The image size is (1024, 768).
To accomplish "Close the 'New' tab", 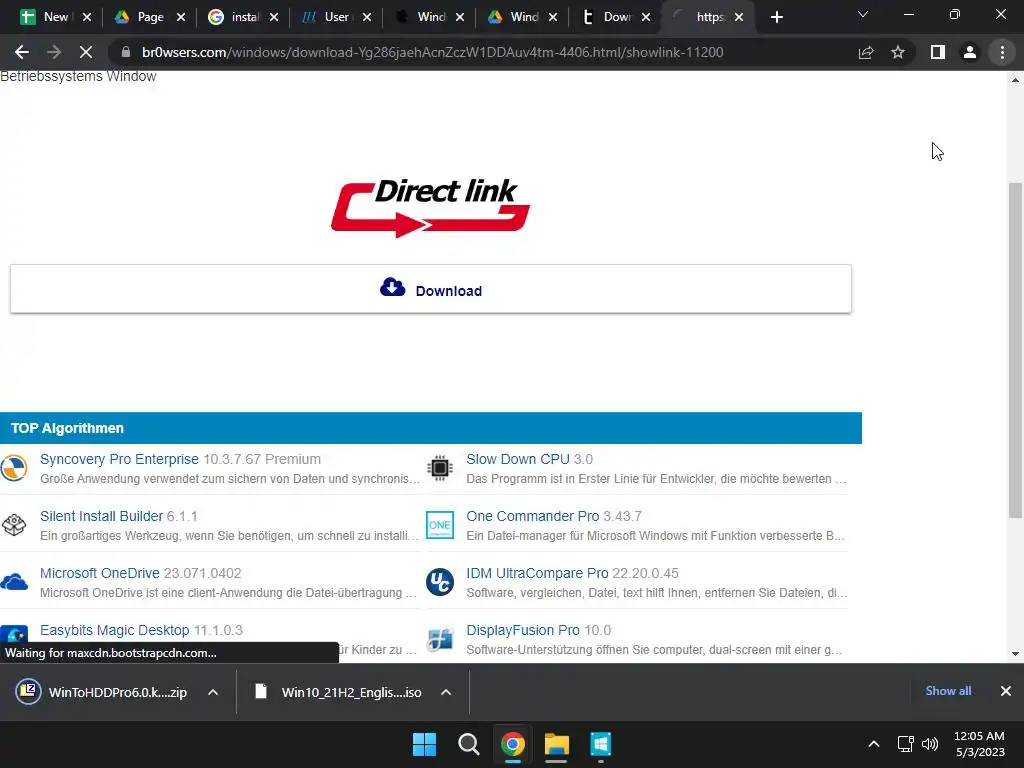I will click(x=87, y=17).
